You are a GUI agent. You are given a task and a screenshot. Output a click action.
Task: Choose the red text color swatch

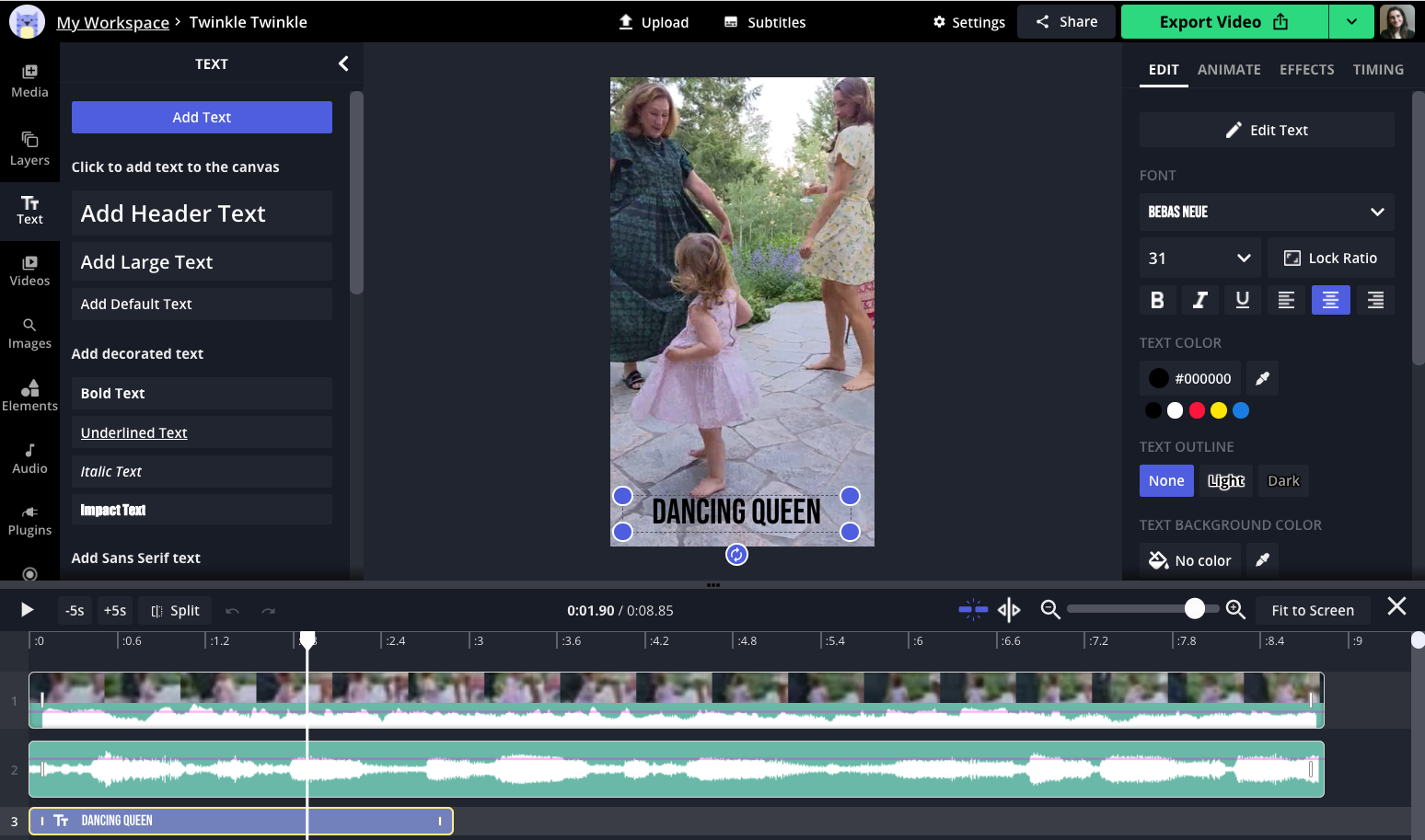click(x=1197, y=410)
